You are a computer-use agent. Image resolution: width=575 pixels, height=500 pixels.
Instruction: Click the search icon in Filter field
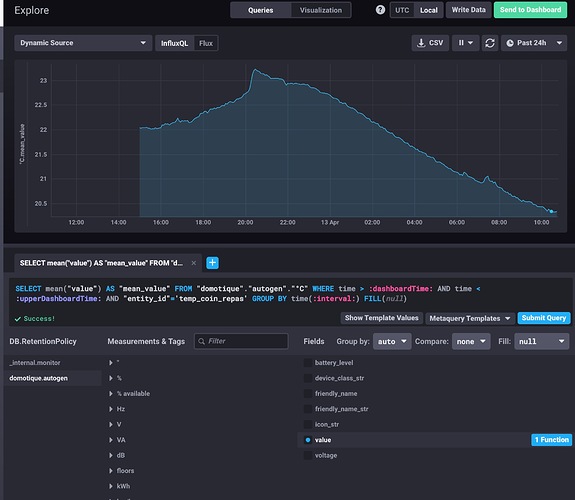(201, 341)
